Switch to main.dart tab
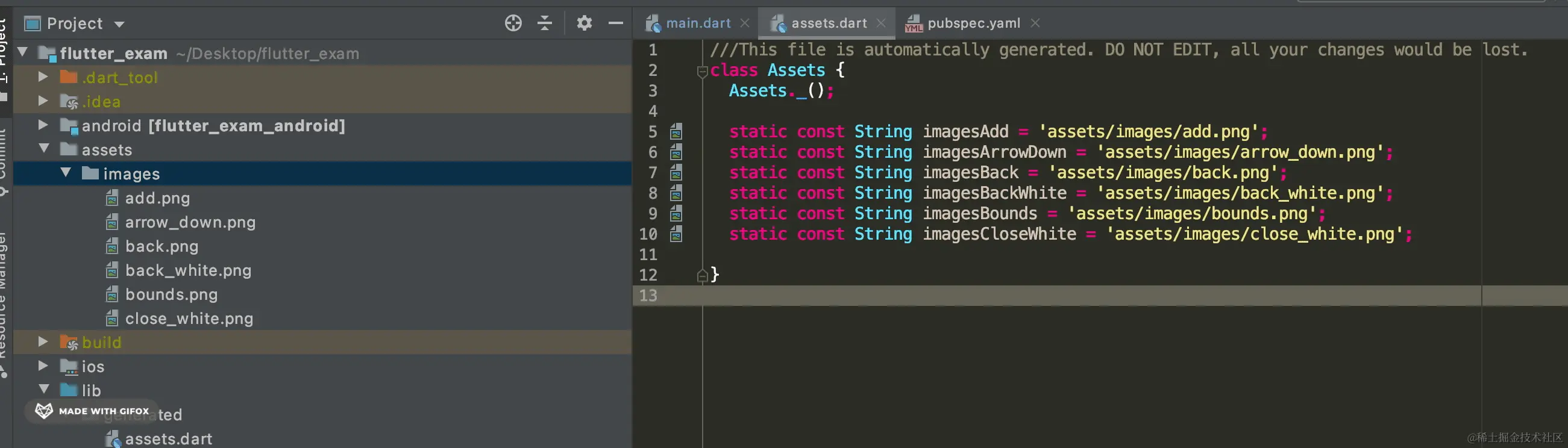Screen dimensions: 1568x448 click(x=698, y=23)
